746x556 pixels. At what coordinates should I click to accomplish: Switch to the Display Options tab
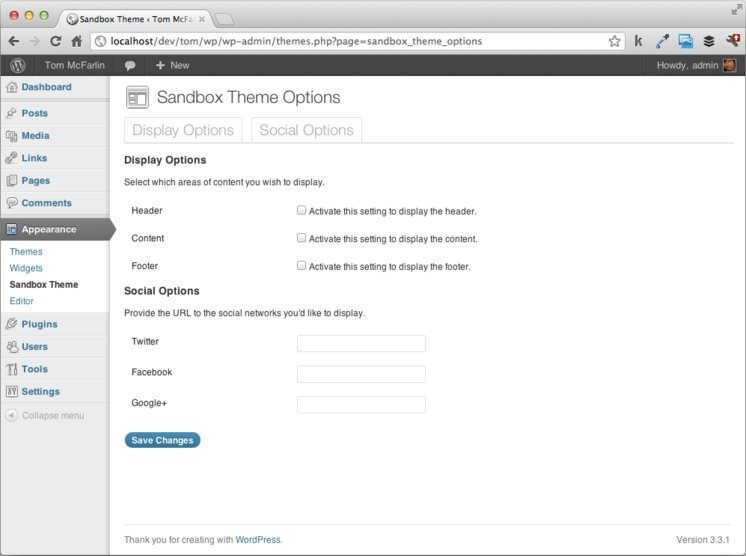(x=183, y=130)
